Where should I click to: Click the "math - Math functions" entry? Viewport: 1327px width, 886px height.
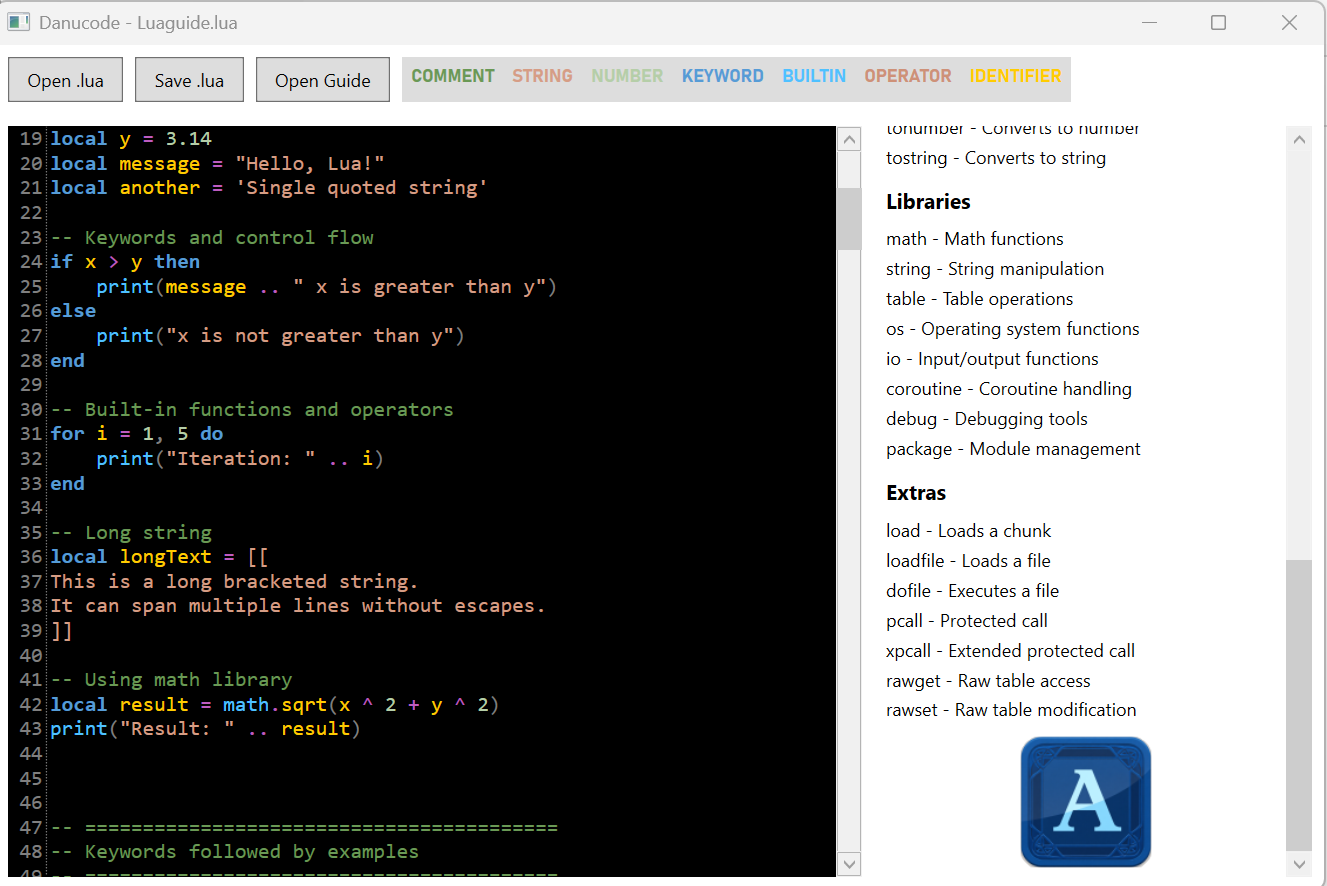tap(974, 238)
